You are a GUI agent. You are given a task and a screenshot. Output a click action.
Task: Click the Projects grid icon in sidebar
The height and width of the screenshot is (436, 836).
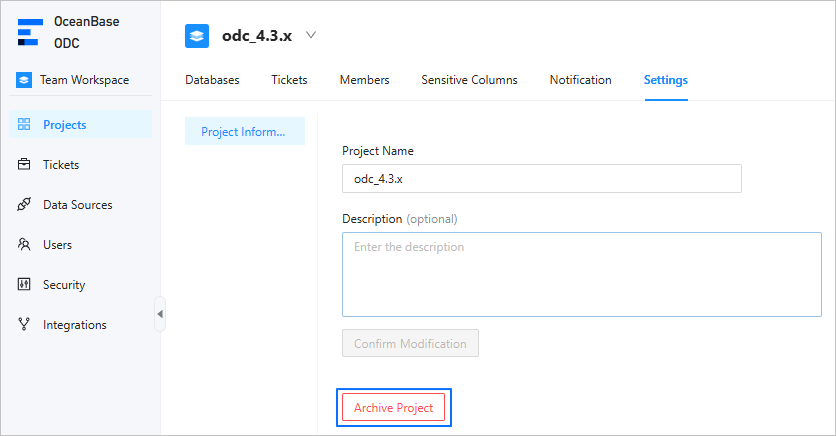25,125
